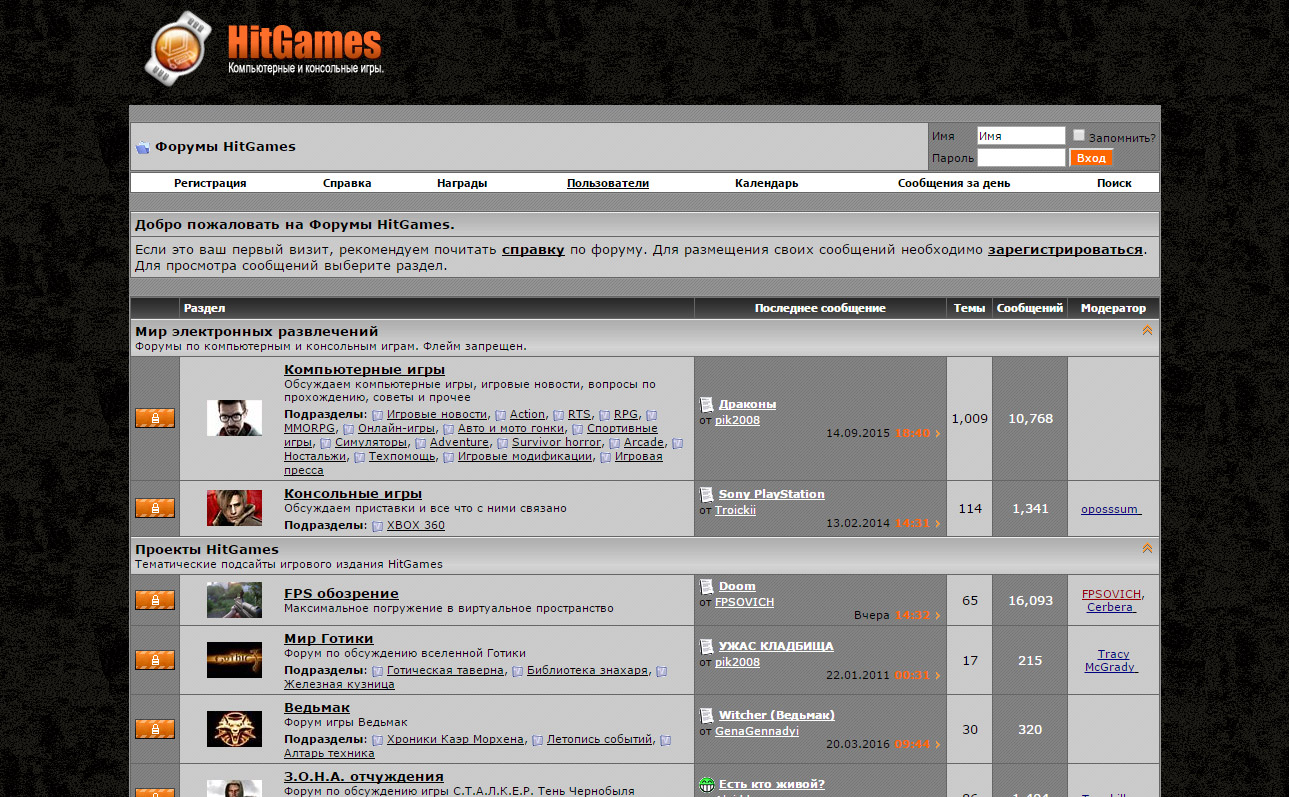The image size is (1289, 797).
Task: Click the Имя username input field
Action: point(1021,136)
